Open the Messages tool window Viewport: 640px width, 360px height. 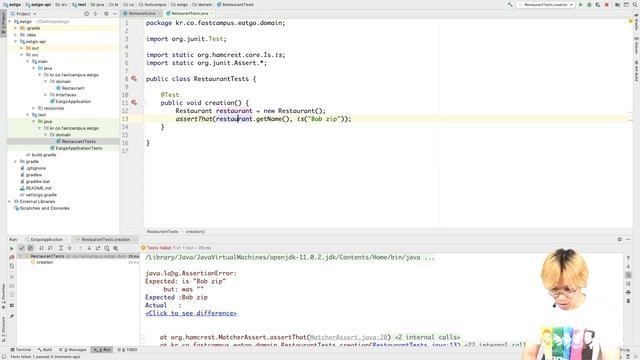click(x=73, y=350)
